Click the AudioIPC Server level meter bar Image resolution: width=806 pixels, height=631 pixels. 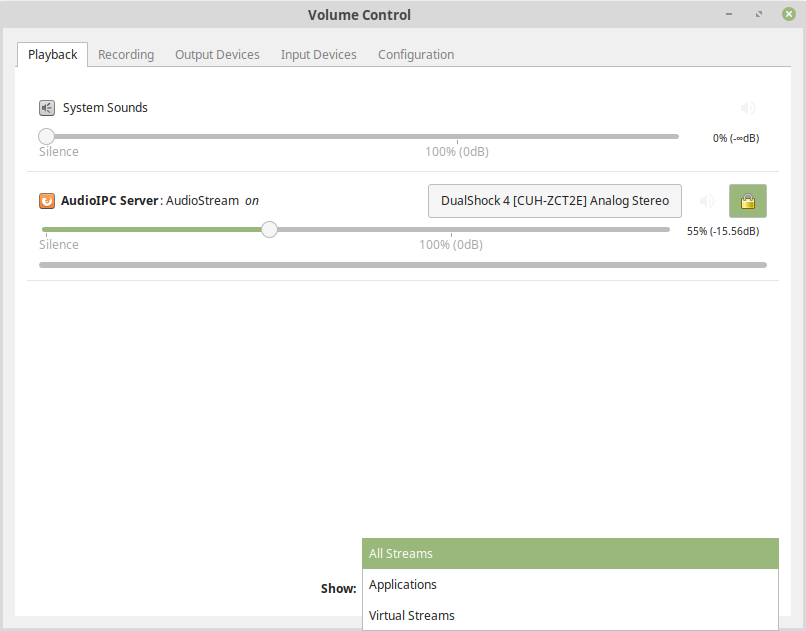pyautogui.click(x=402, y=265)
